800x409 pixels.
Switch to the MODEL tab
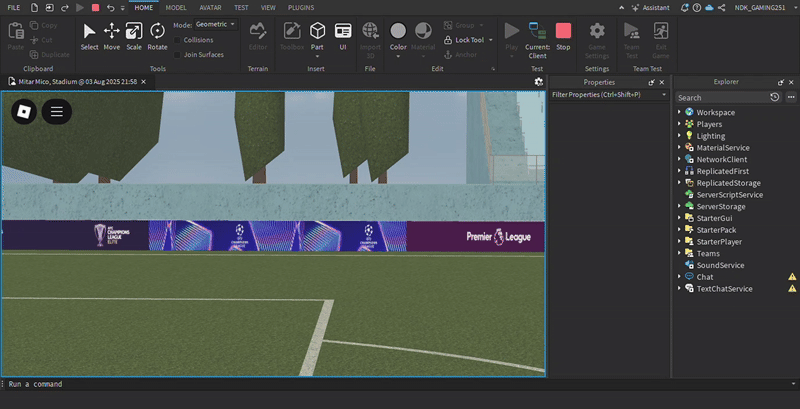pyautogui.click(x=176, y=8)
